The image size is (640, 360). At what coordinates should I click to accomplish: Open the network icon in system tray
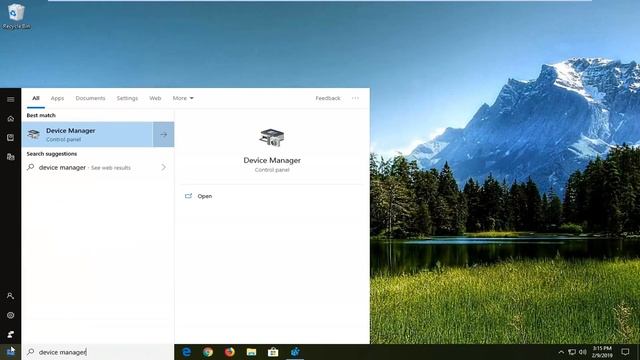pos(572,352)
